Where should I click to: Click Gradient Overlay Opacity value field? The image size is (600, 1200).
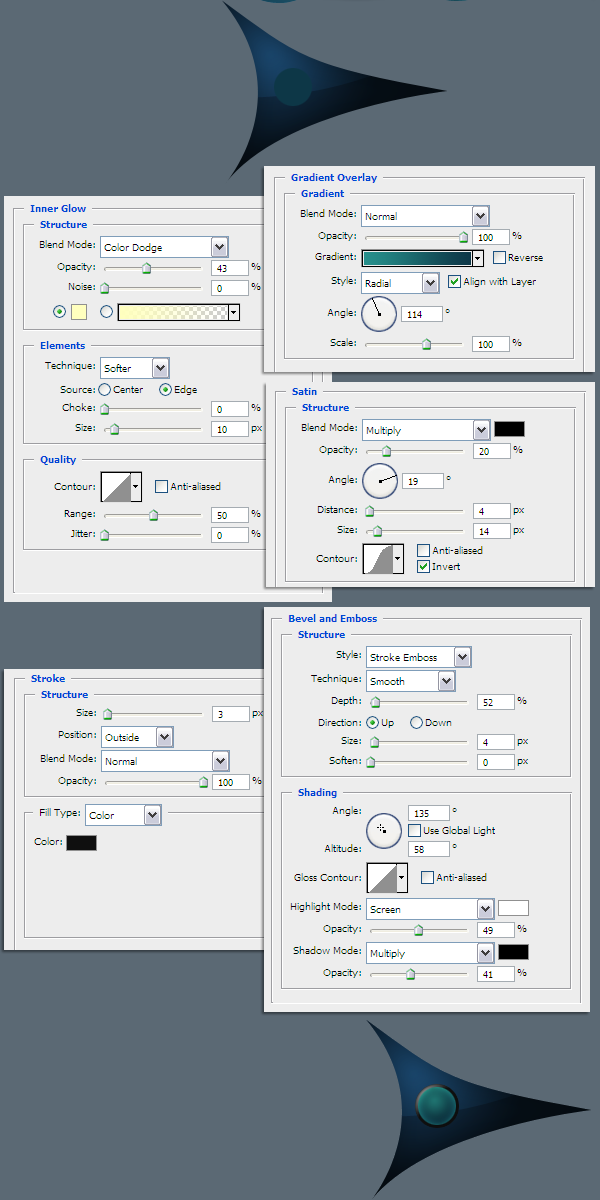491,237
